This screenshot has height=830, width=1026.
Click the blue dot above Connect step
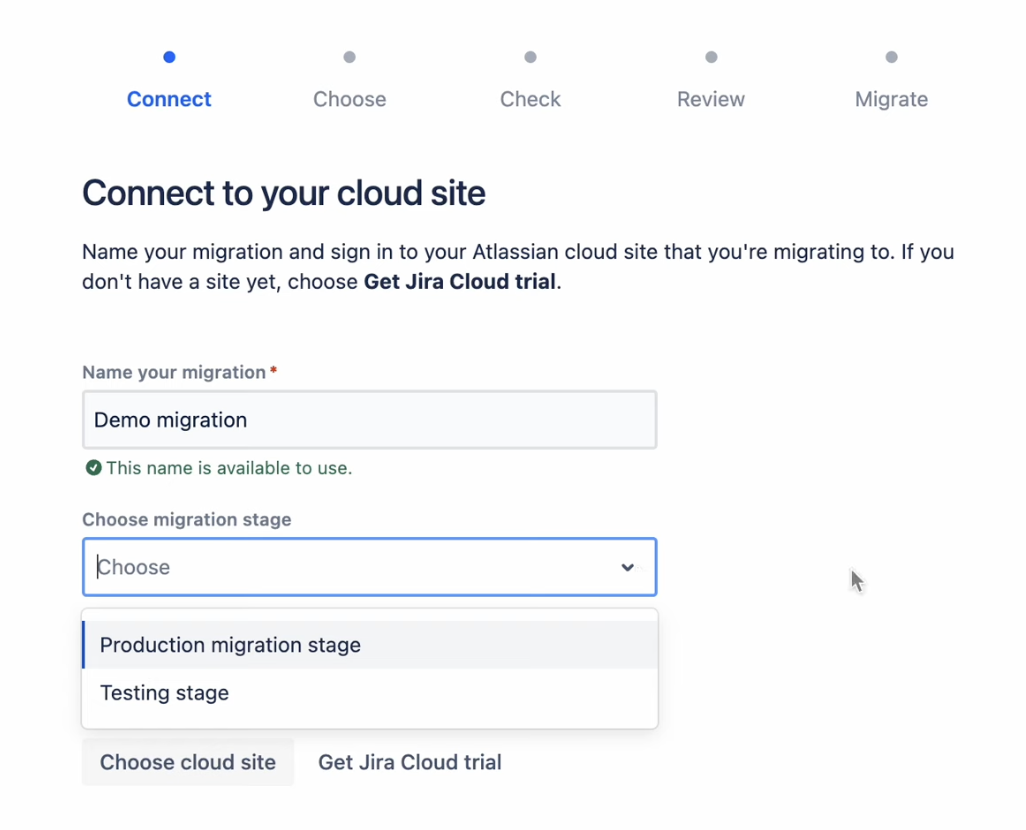tap(169, 57)
